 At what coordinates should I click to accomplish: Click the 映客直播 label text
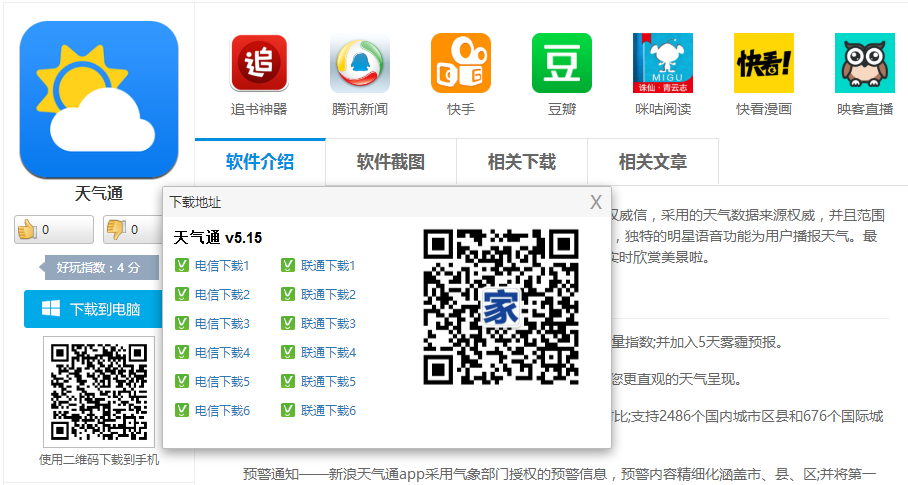[x=865, y=109]
